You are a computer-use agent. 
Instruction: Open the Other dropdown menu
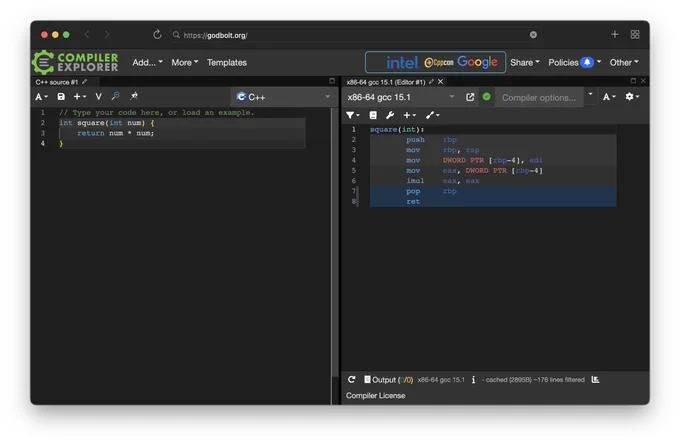(624, 62)
